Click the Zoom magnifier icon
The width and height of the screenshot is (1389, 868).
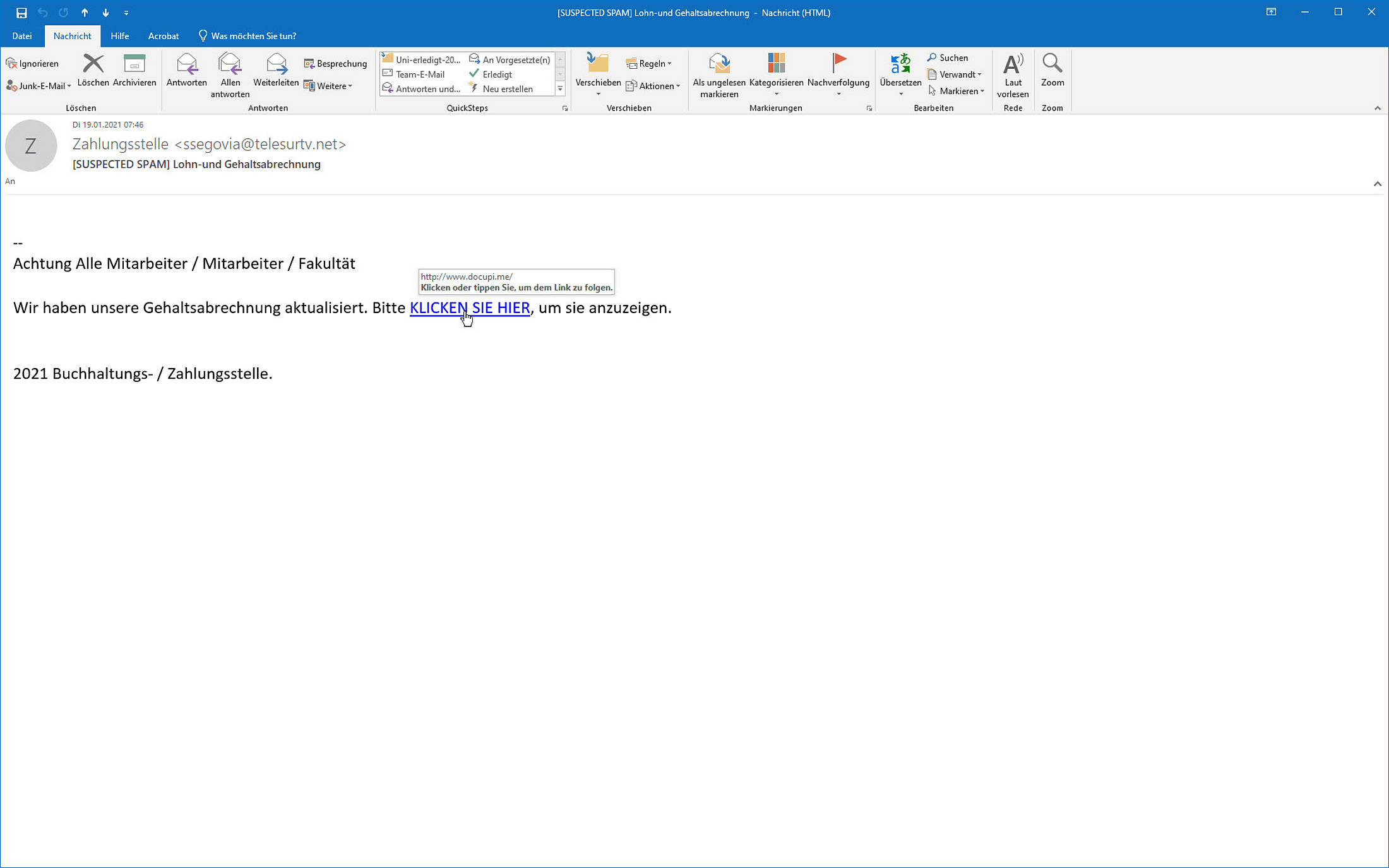[1052, 63]
